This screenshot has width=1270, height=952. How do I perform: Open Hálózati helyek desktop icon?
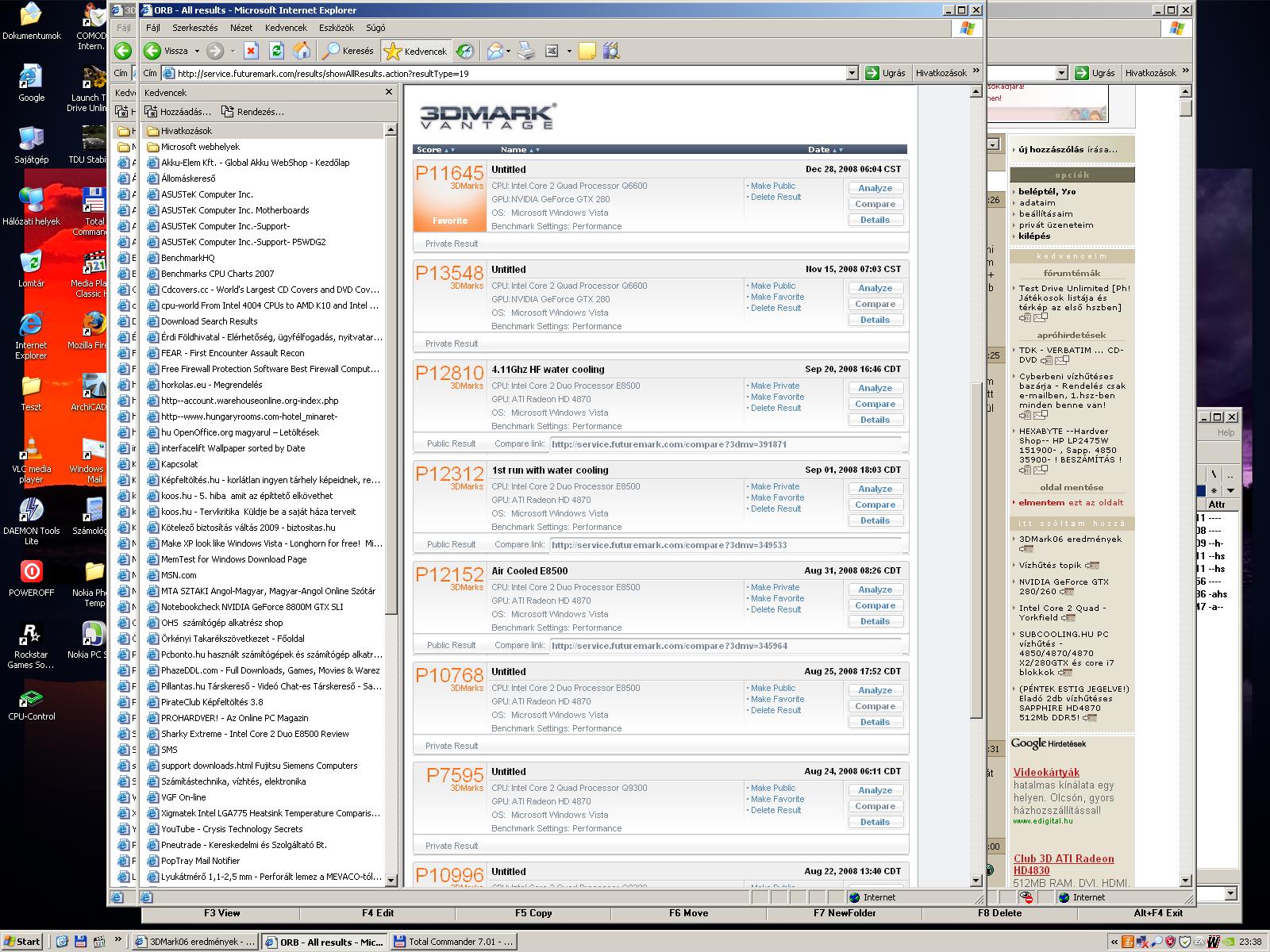click(31, 207)
